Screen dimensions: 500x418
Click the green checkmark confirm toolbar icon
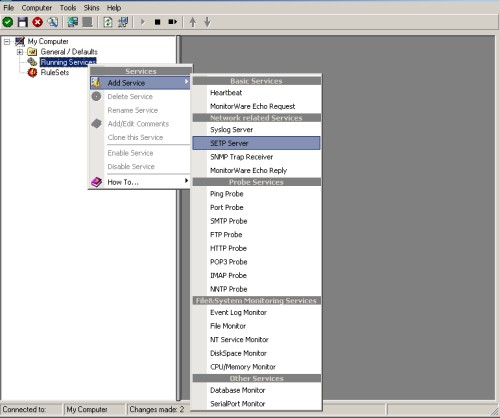click(8, 22)
